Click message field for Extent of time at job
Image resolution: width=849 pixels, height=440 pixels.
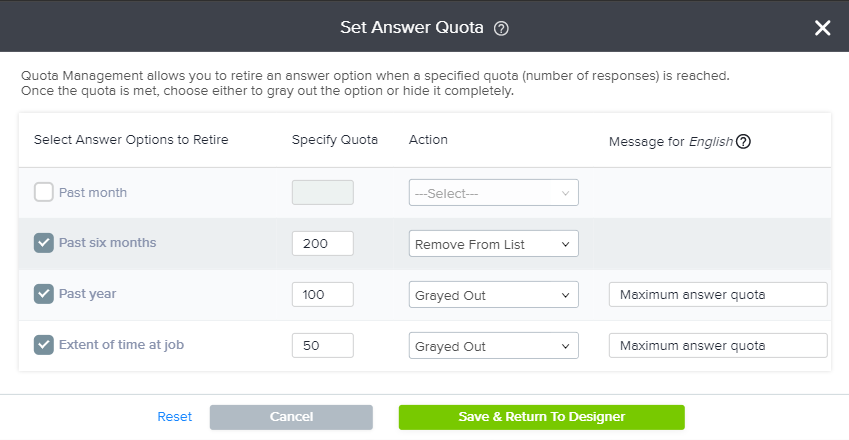(x=717, y=346)
